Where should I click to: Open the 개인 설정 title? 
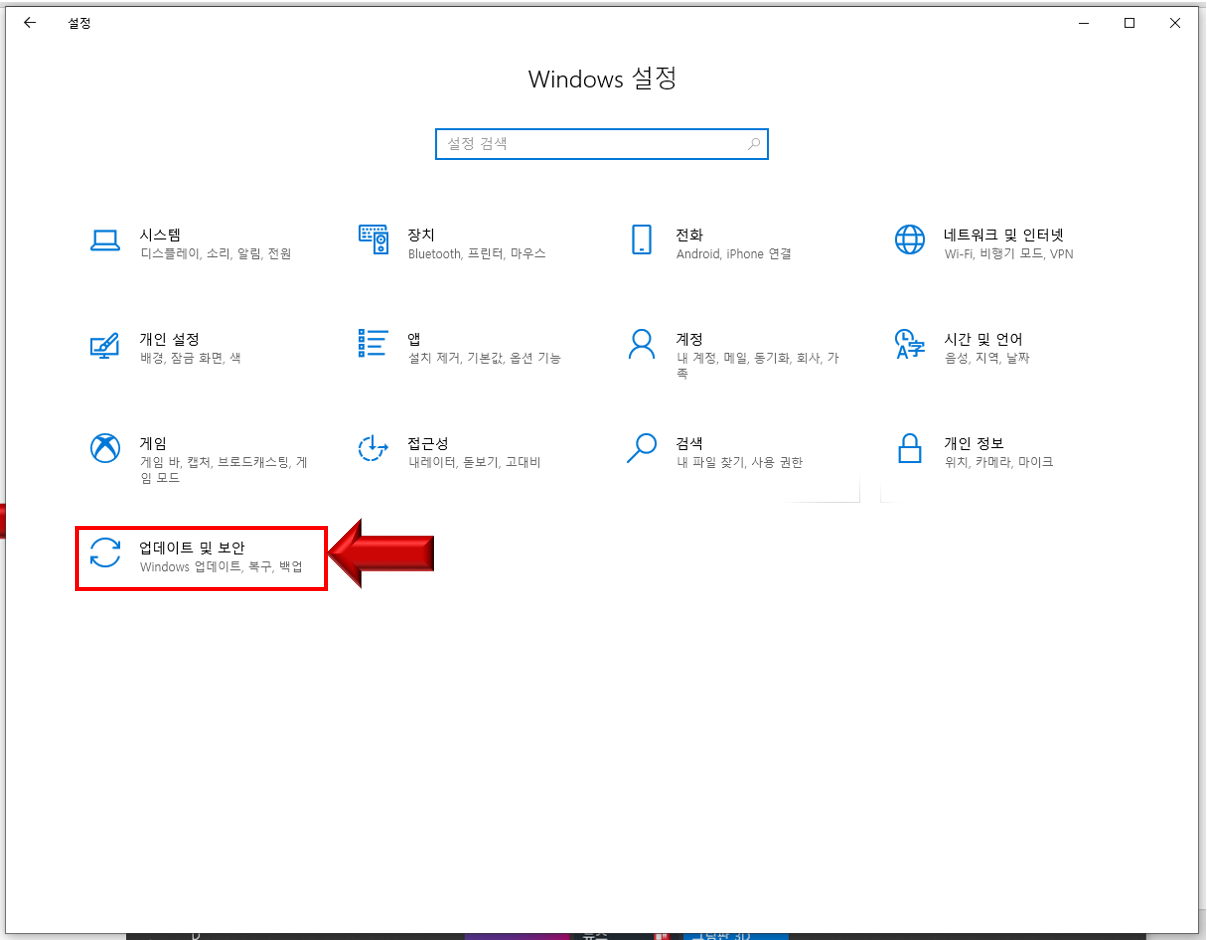click(169, 339)
